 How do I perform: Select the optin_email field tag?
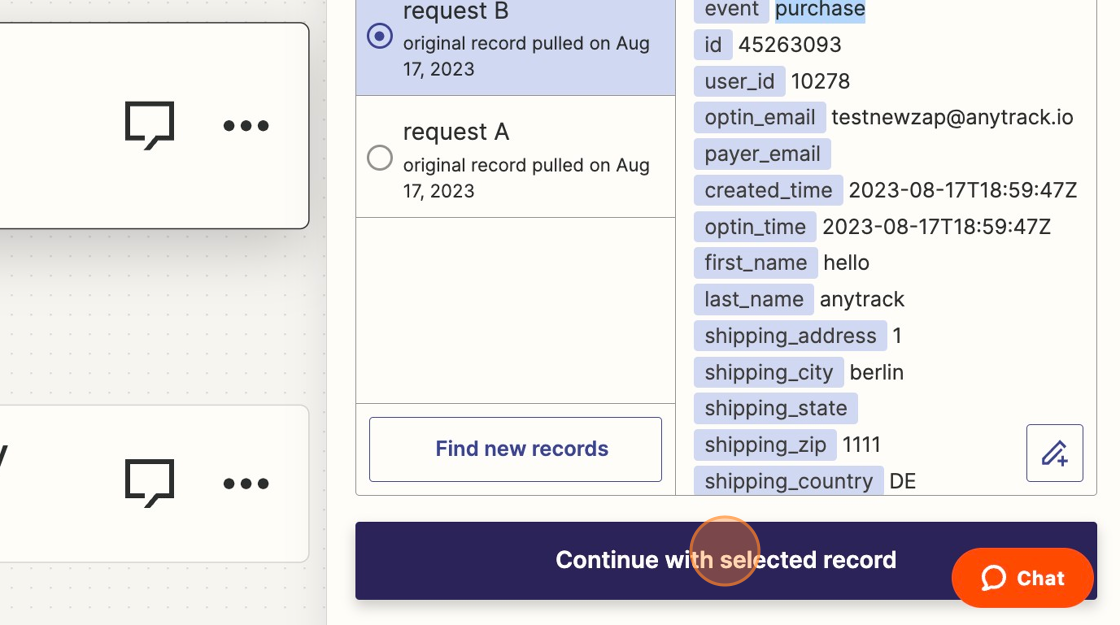(x=759, y=117)
